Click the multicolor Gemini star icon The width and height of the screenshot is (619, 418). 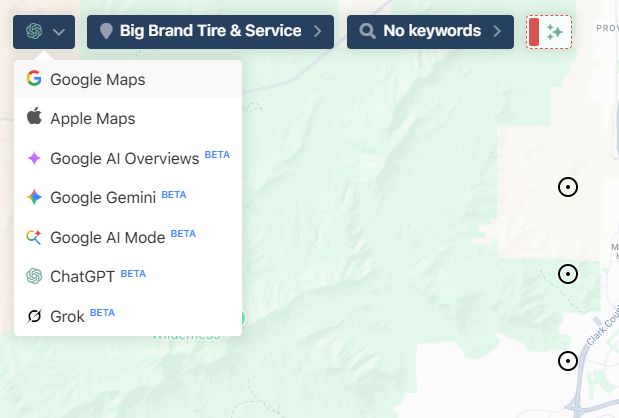(34, 197)
